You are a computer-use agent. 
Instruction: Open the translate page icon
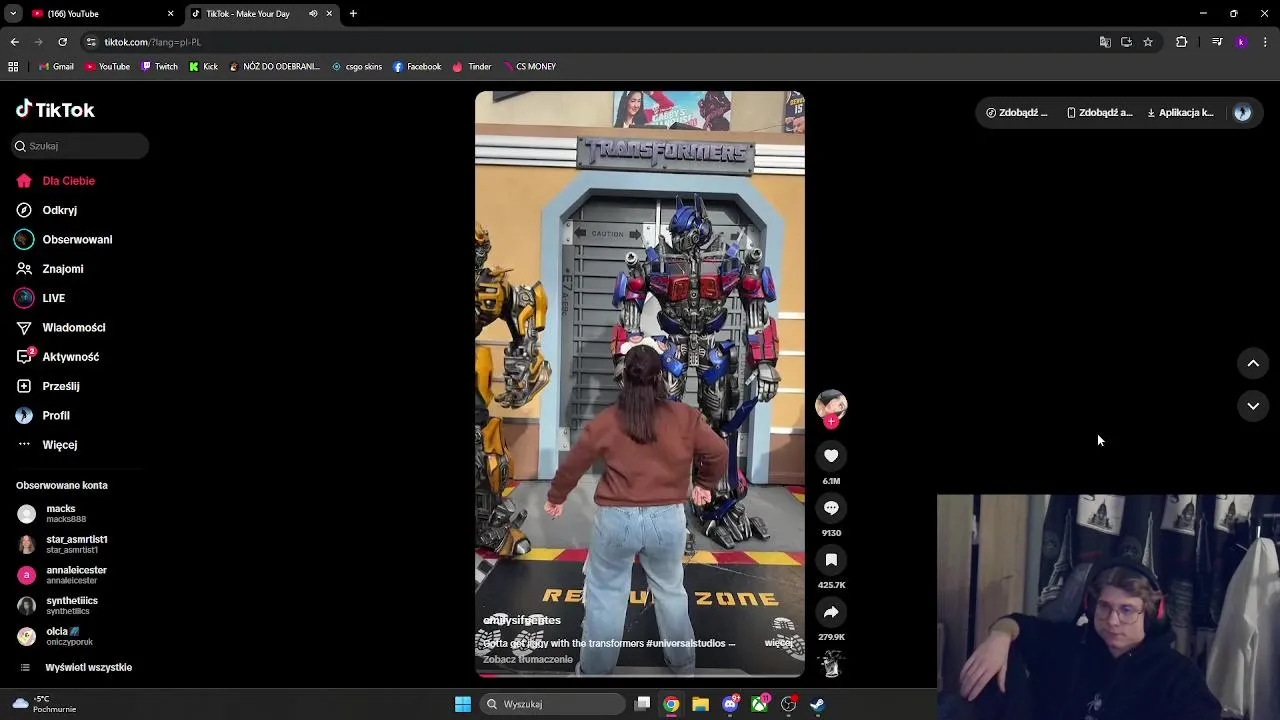tap(1105, 42)
